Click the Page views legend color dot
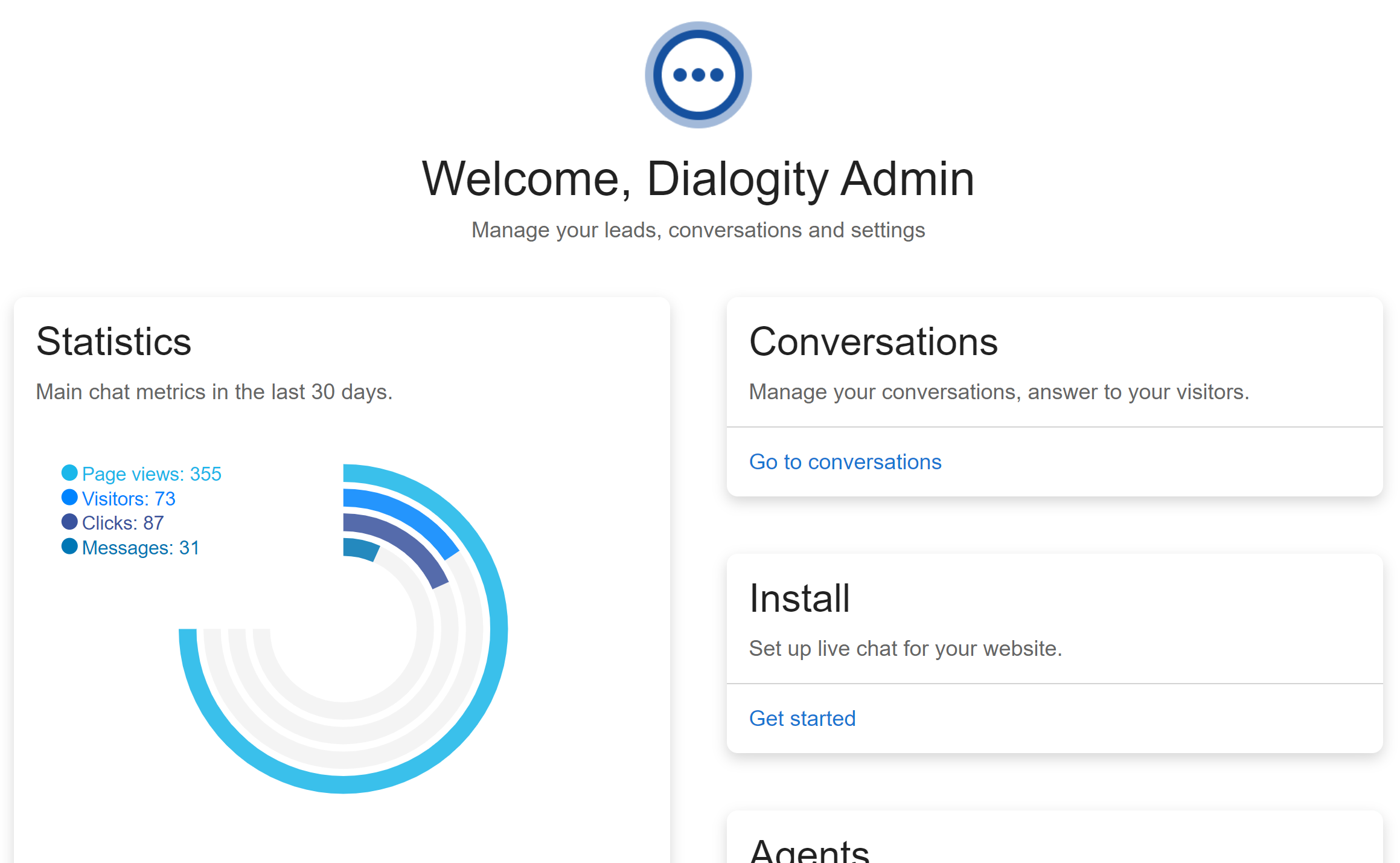 (x=69, y=473)
